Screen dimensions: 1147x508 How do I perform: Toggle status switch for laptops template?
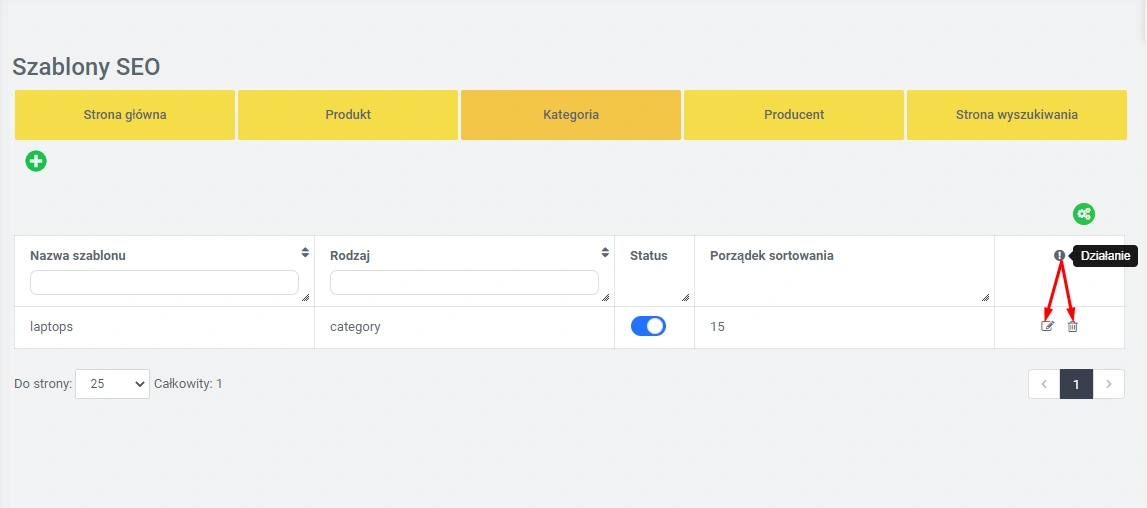tap(648, 326)
